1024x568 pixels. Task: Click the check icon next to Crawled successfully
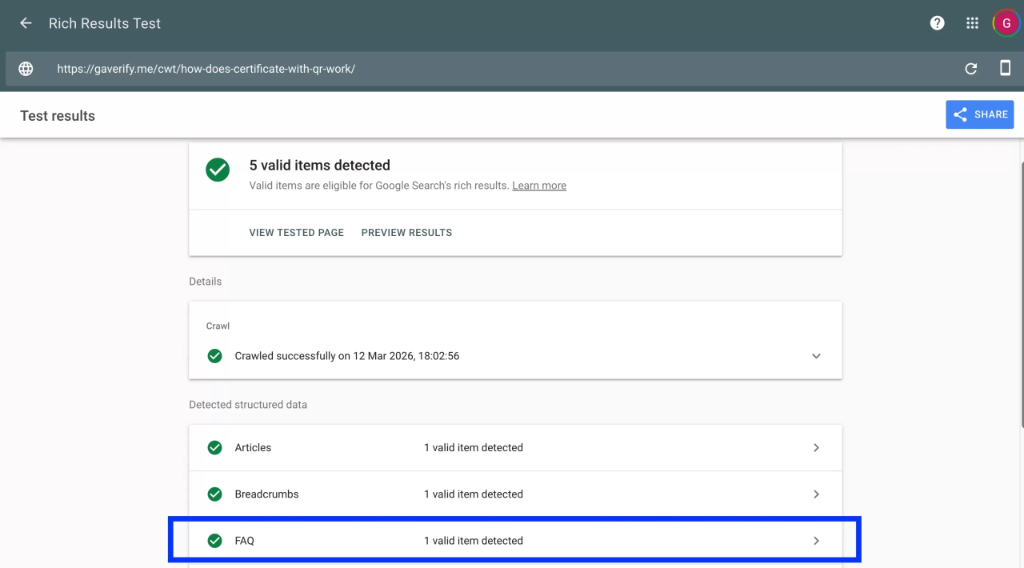(x=215, y=356)
